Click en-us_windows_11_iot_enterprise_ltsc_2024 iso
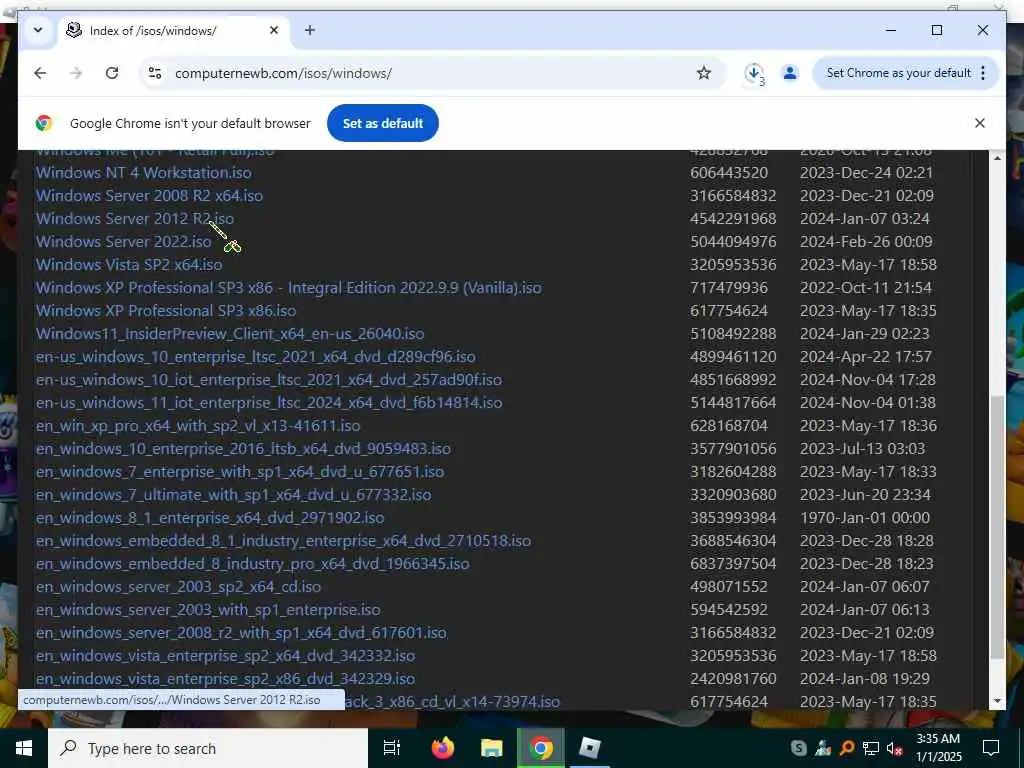 pos(269,402)
